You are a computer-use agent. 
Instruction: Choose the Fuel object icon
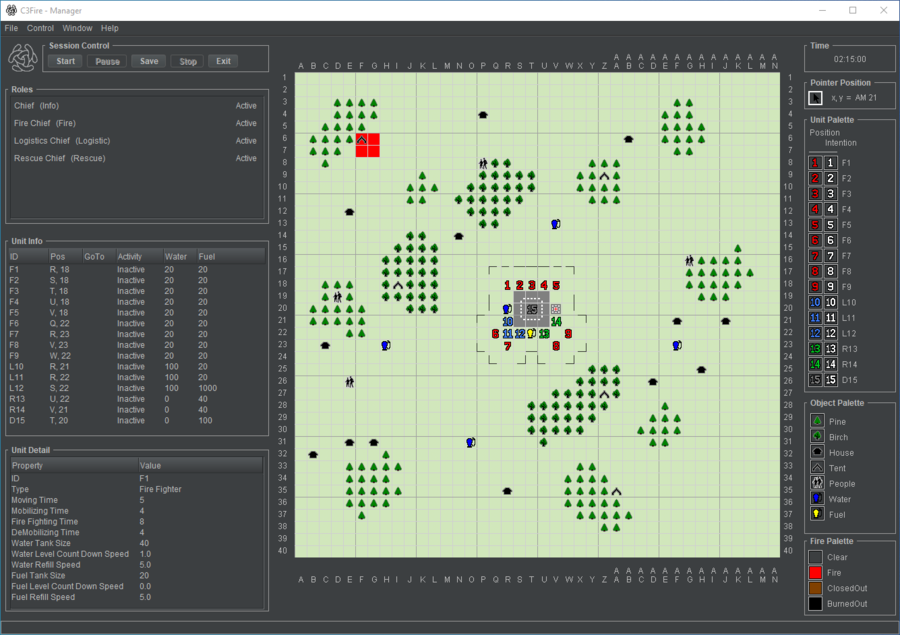click(x=816, y=514)
